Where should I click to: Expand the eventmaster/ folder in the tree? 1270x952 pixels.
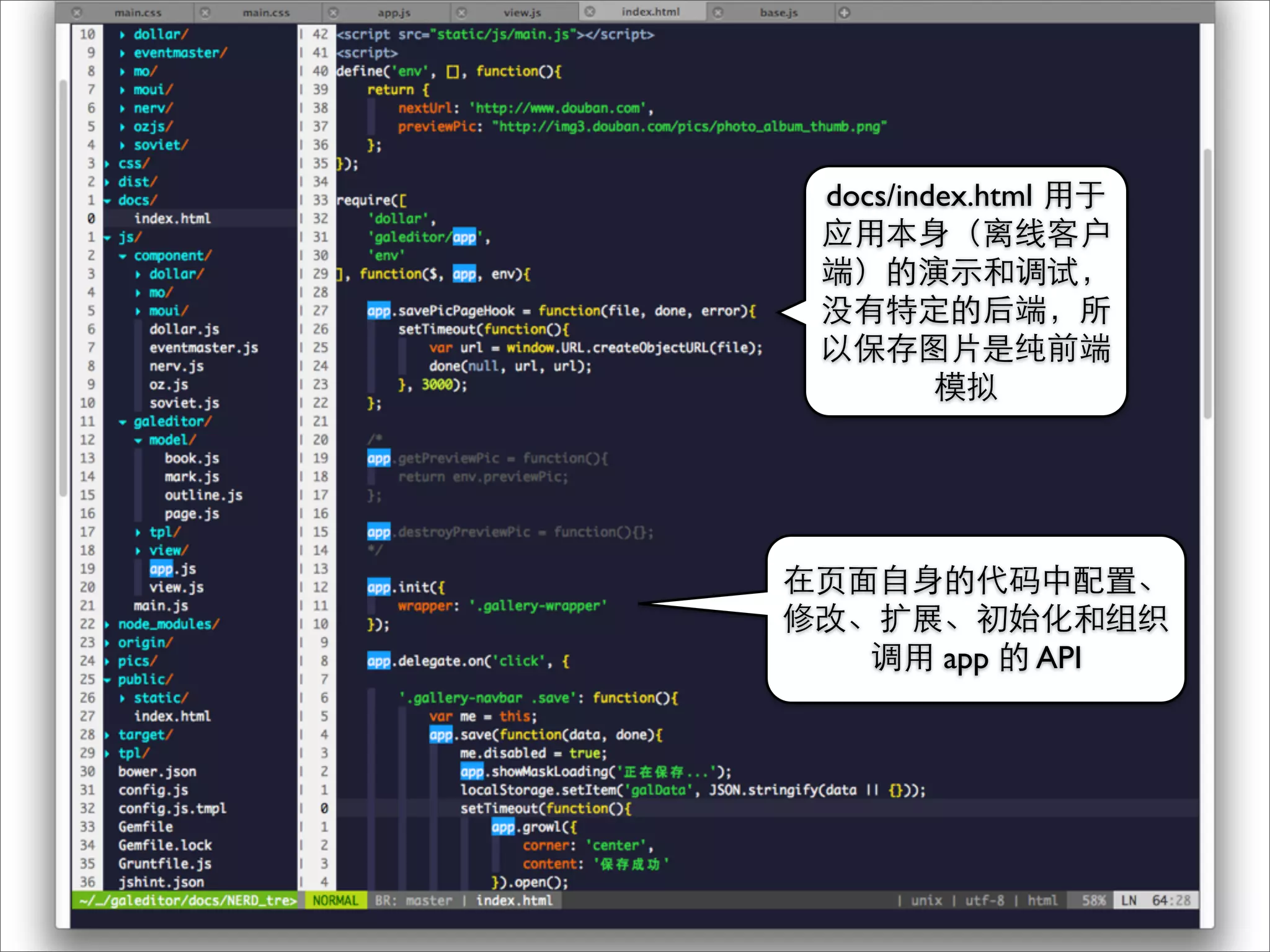pyautogui.click(x=122, y=53)
